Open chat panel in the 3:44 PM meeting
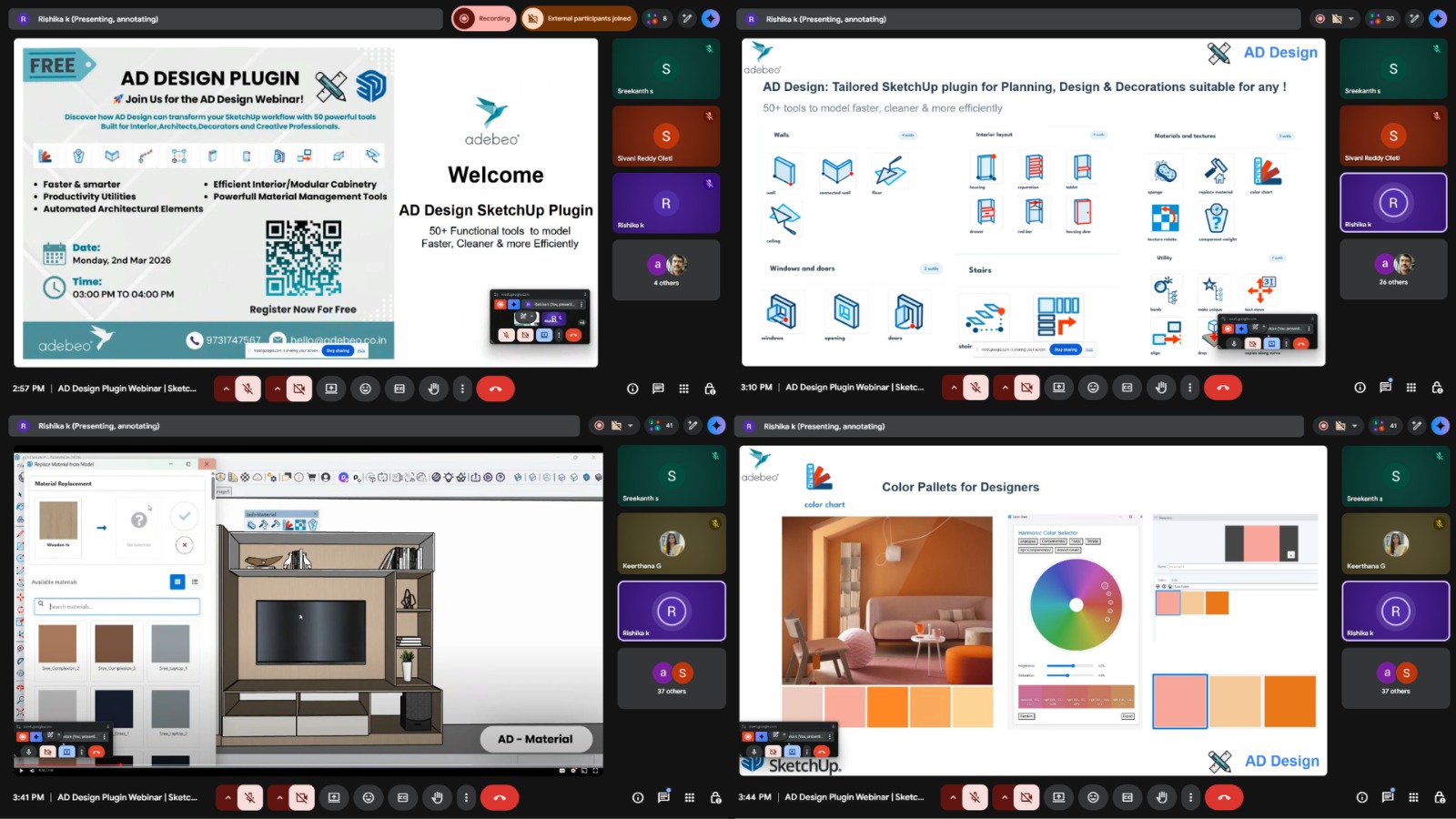Image resolution: width=1456 pixels, height=819 pixels. [1387, 797]
